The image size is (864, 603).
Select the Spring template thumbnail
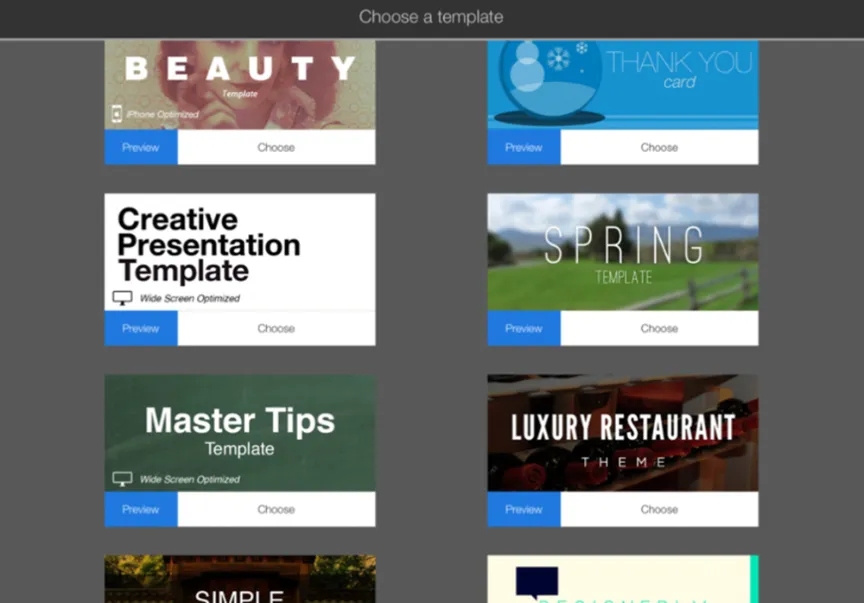click(x=623, y=252)
